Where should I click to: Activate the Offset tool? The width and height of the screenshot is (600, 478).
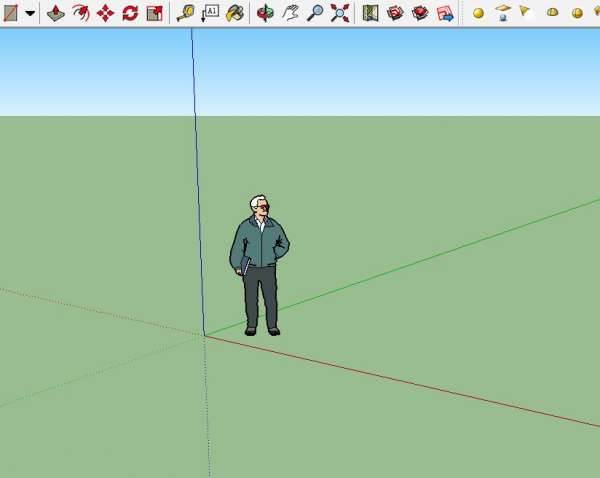81,13
